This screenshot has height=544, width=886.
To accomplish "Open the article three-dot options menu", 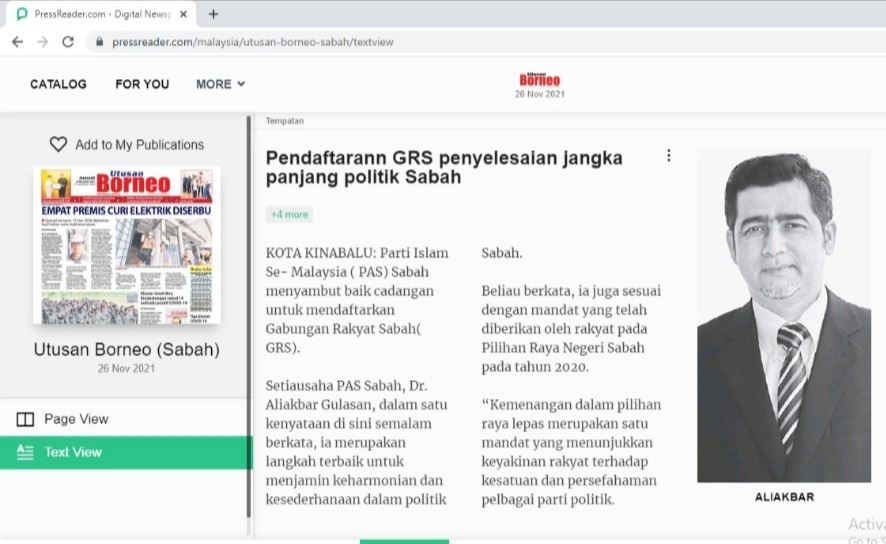I will coord(669,156).
